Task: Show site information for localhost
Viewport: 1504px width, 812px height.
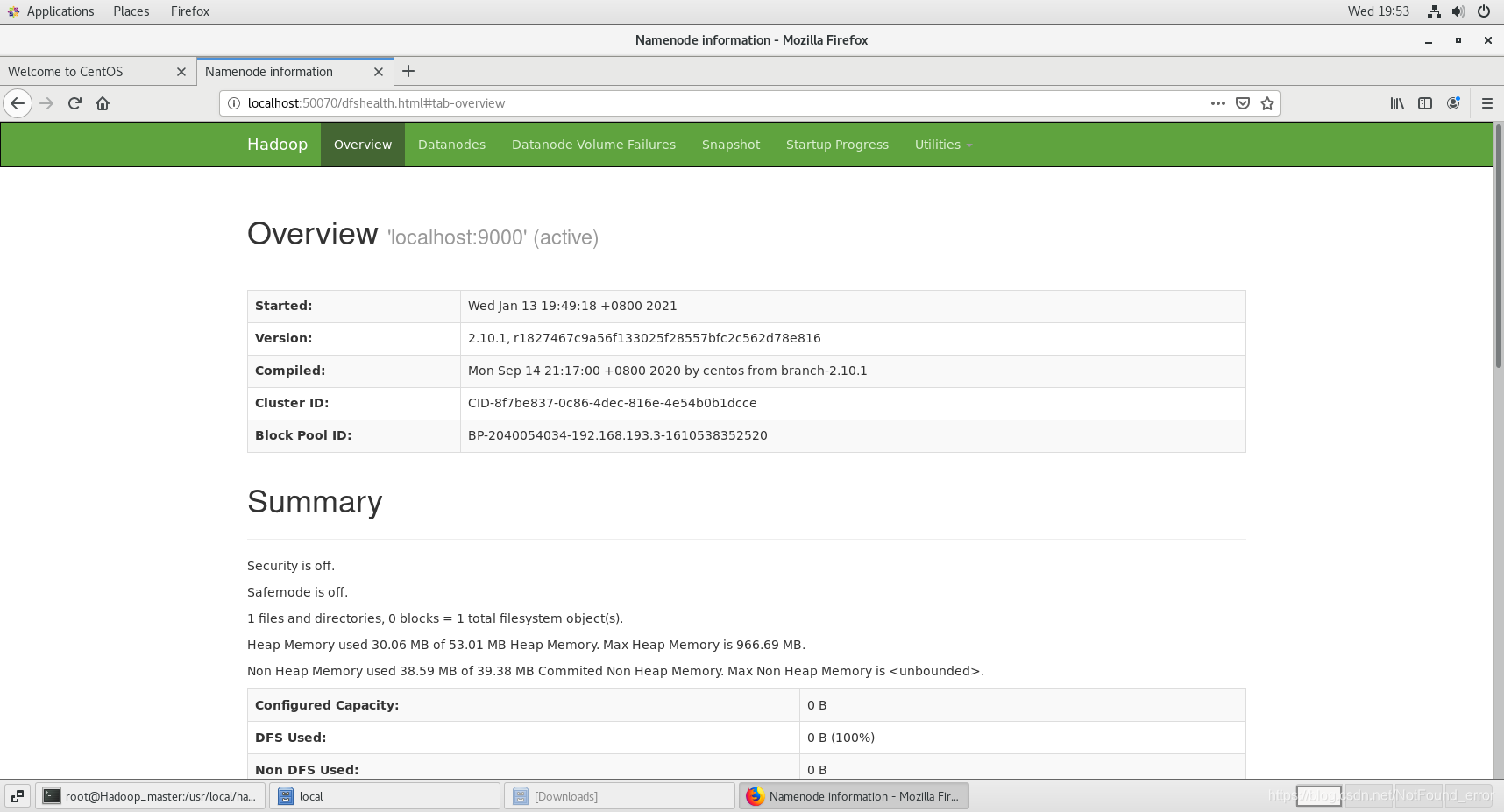Action: click(x=234, y=103)
